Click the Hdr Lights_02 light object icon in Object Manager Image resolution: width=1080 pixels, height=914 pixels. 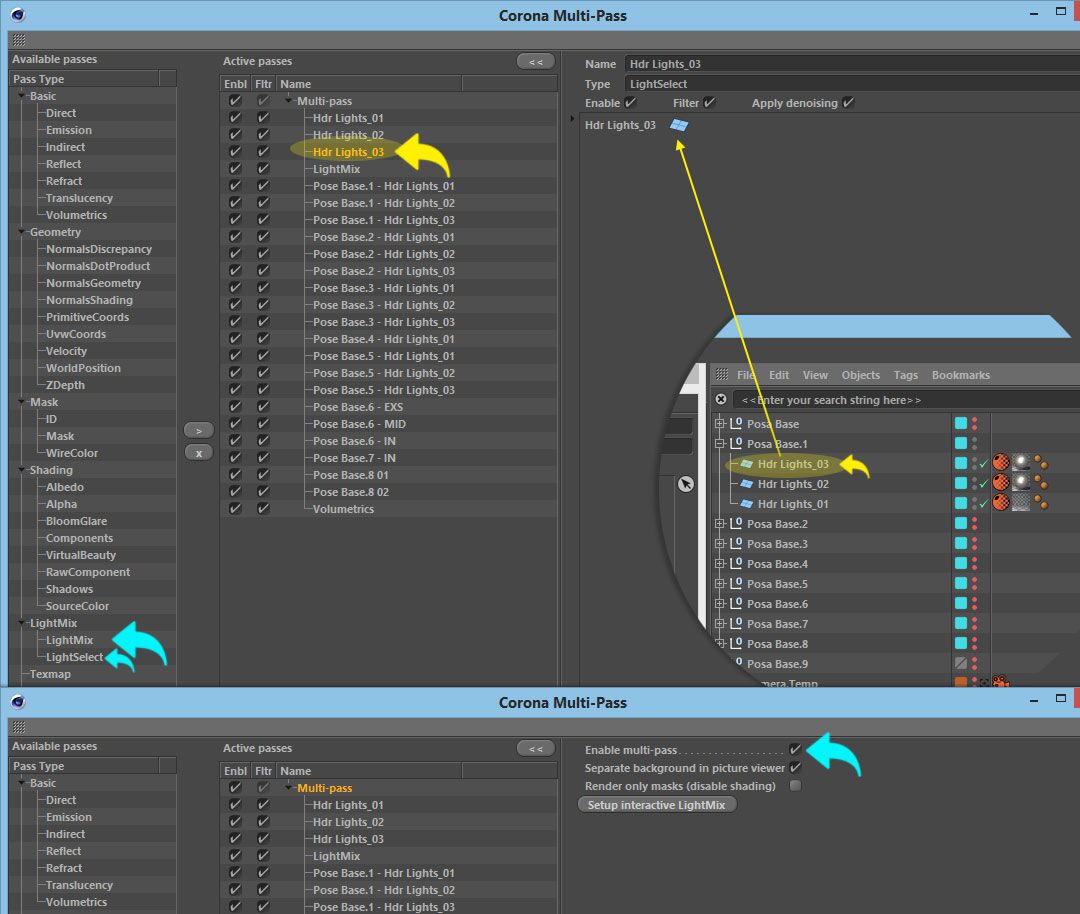(747, 484)
